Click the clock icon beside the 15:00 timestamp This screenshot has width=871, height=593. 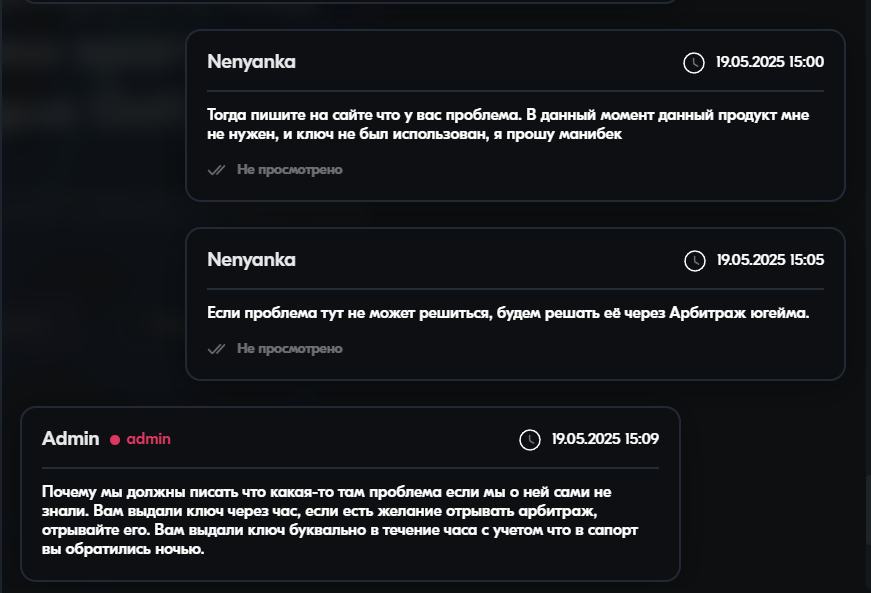[694, 63]
